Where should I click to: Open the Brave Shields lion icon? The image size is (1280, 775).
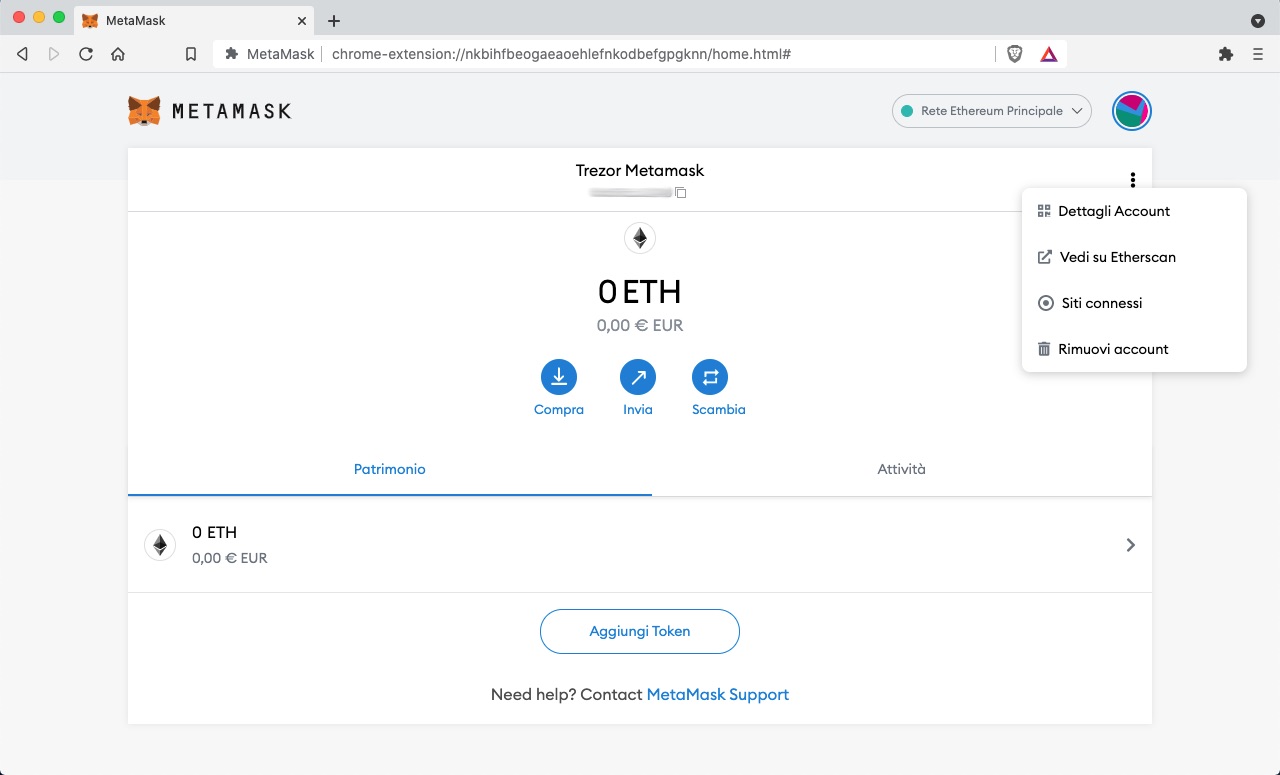coord(1015,54)
